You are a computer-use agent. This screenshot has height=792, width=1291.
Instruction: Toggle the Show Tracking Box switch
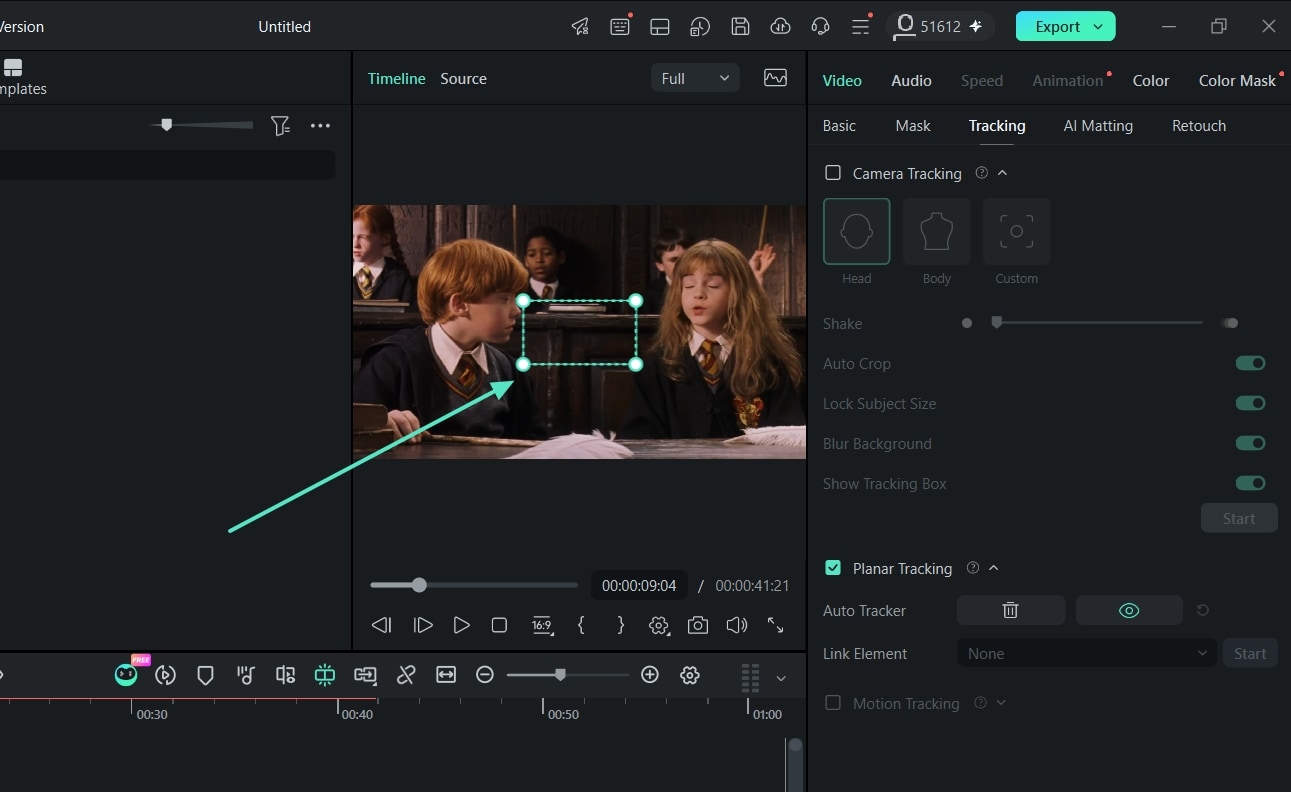pos(1251,483)
